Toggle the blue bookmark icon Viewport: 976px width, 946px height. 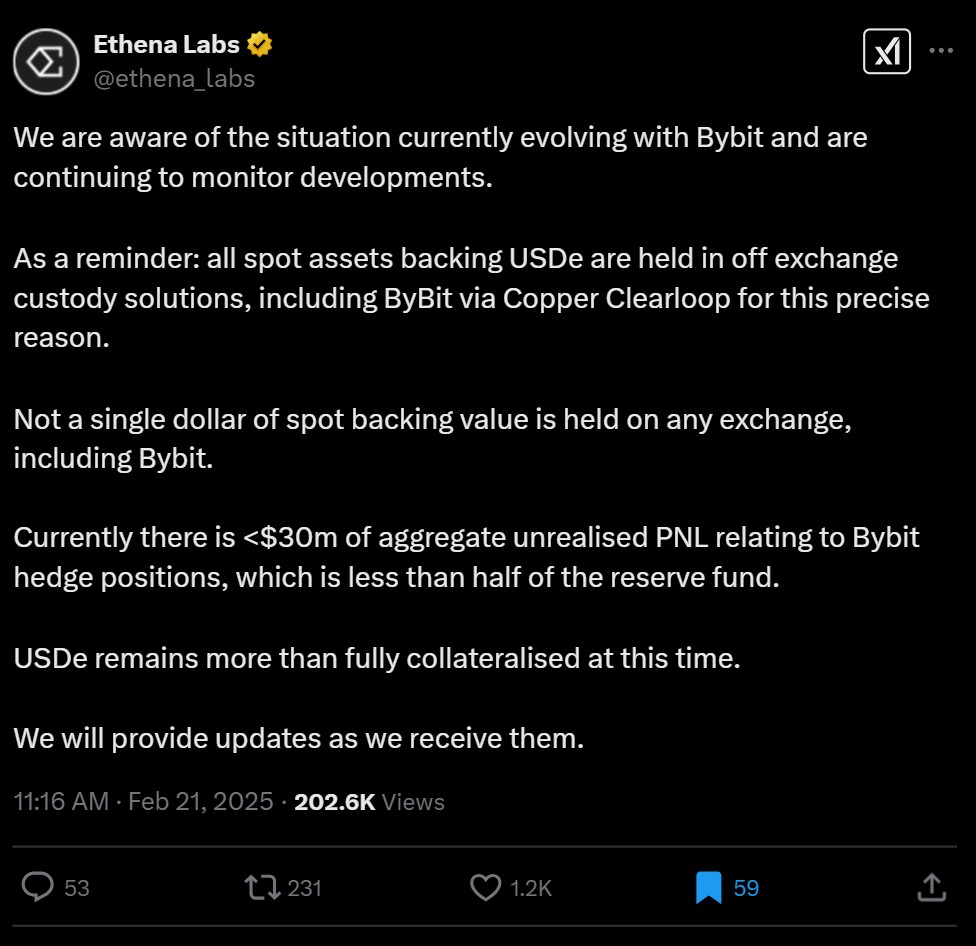pos(708,886)
